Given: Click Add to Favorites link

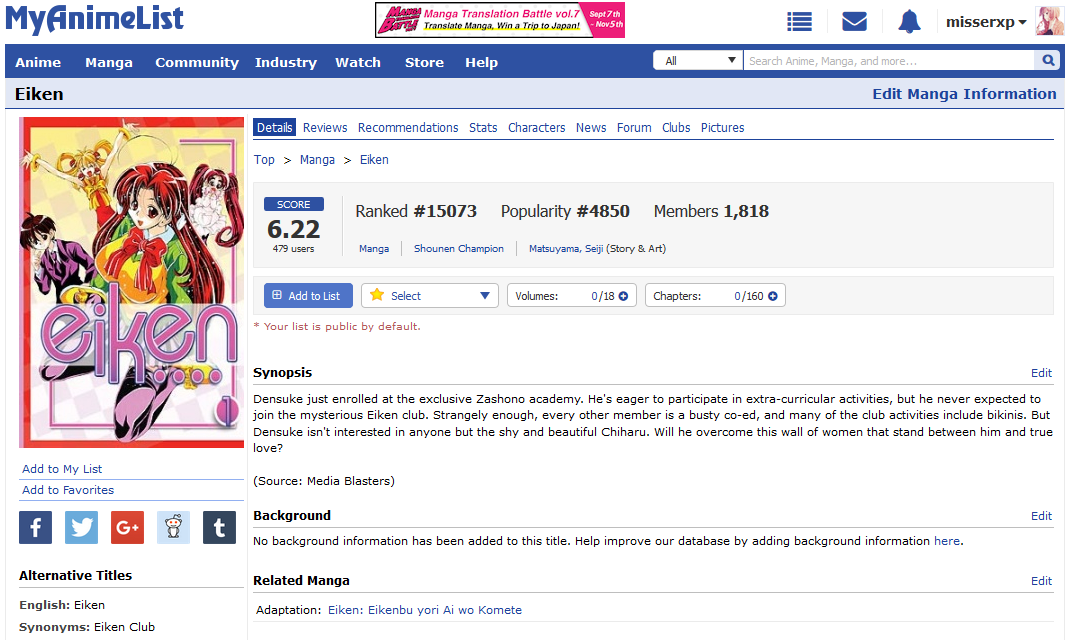Looking at the screenshot, I should 68,490.
